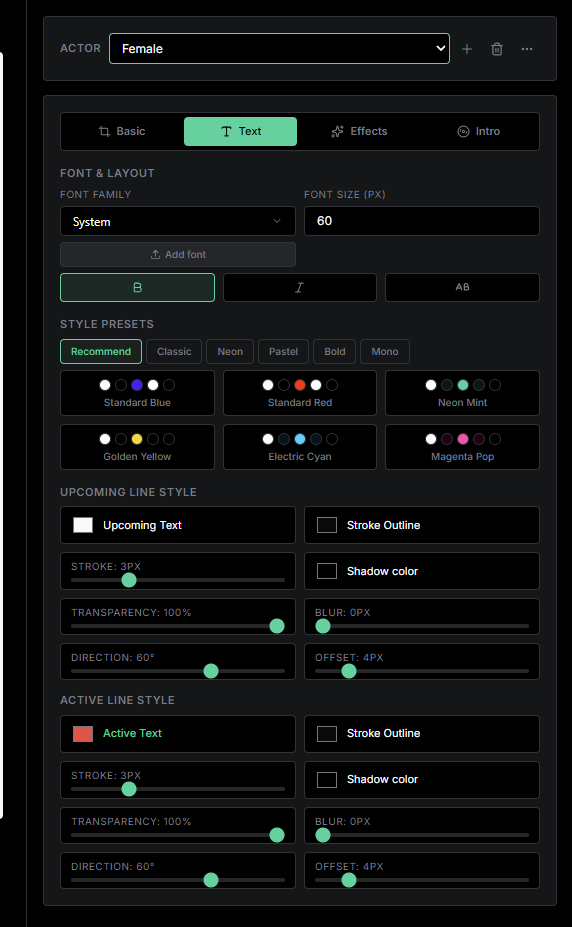
Task: Open active line Stroke Outline color swatch
Action: pyautogui.click(x=327, y=734)
